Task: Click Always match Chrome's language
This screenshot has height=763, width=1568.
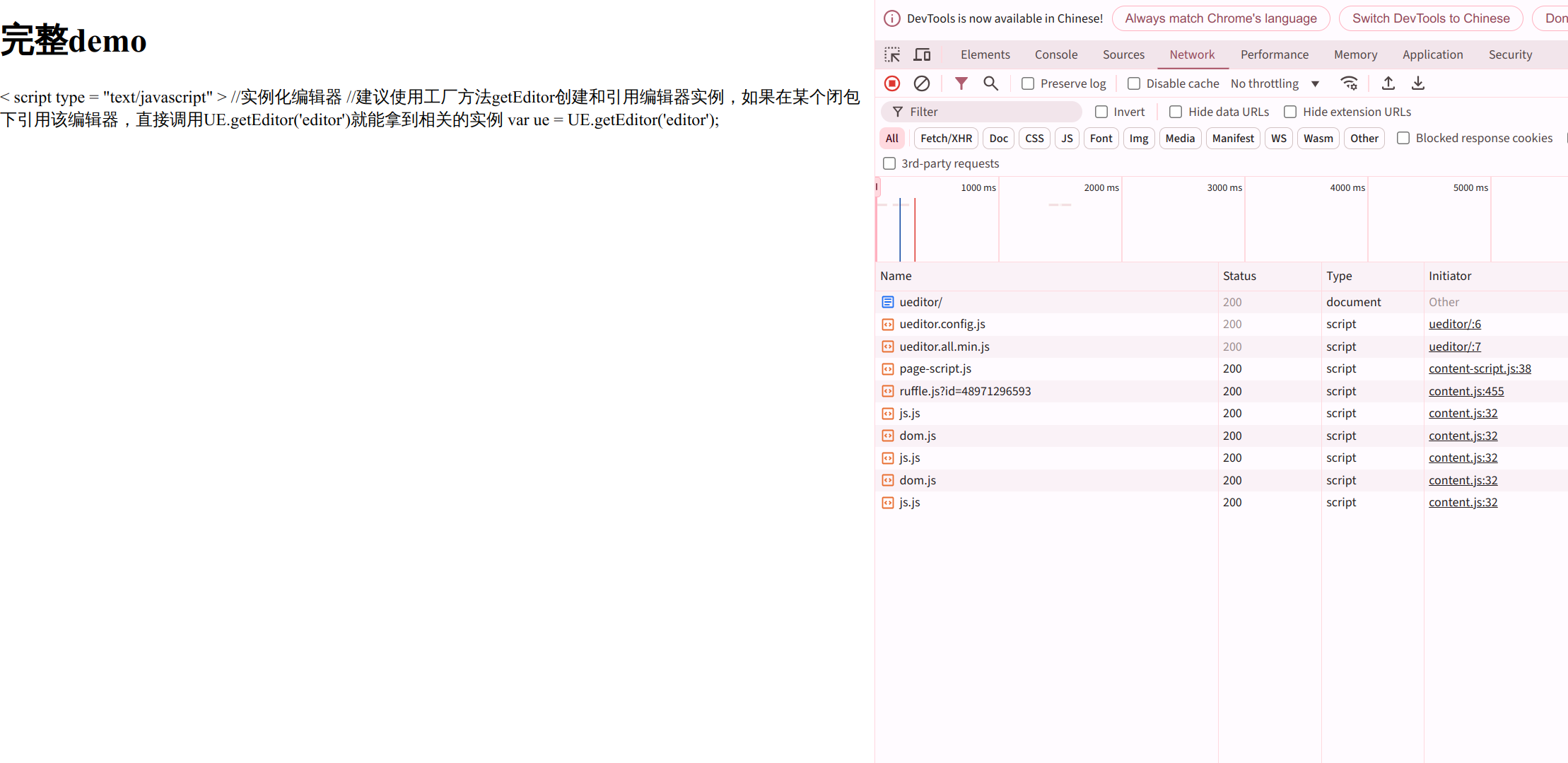Action: pos(1221,18)
